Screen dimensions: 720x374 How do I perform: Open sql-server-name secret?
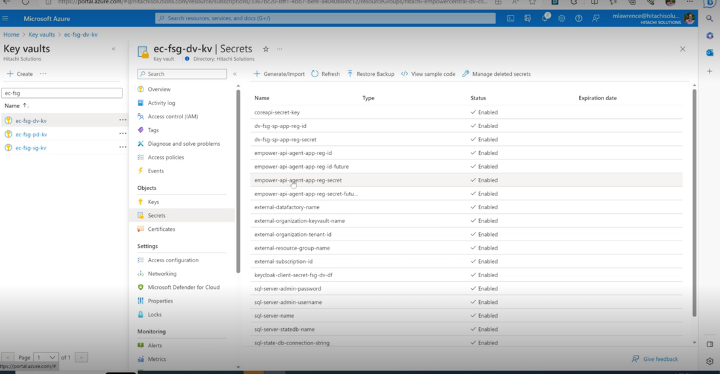coord(274,316)
